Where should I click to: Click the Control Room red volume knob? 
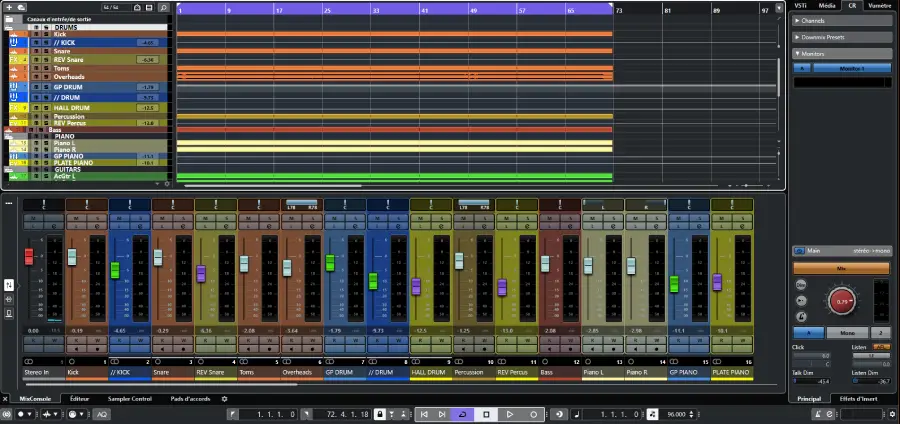click(x=842, y=301)
